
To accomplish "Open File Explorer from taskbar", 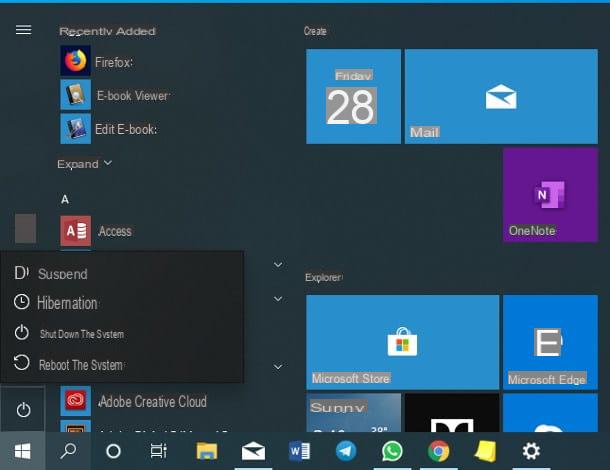I will (207, 451).
